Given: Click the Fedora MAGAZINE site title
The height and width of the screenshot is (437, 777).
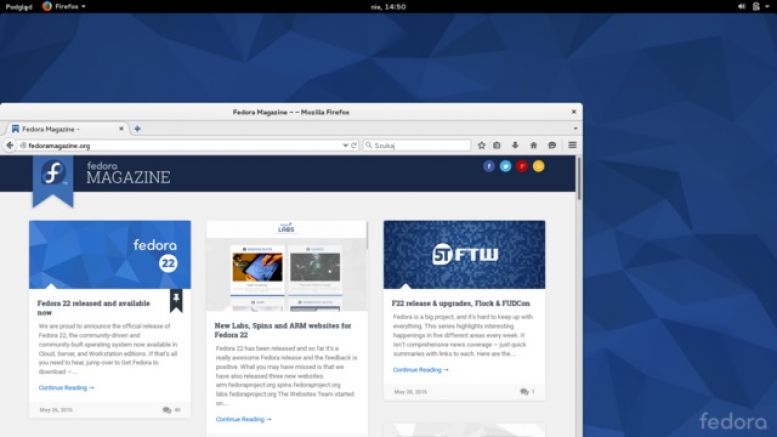Looking at the screenshot, I should pyautogui.click(x=128, y=173).
